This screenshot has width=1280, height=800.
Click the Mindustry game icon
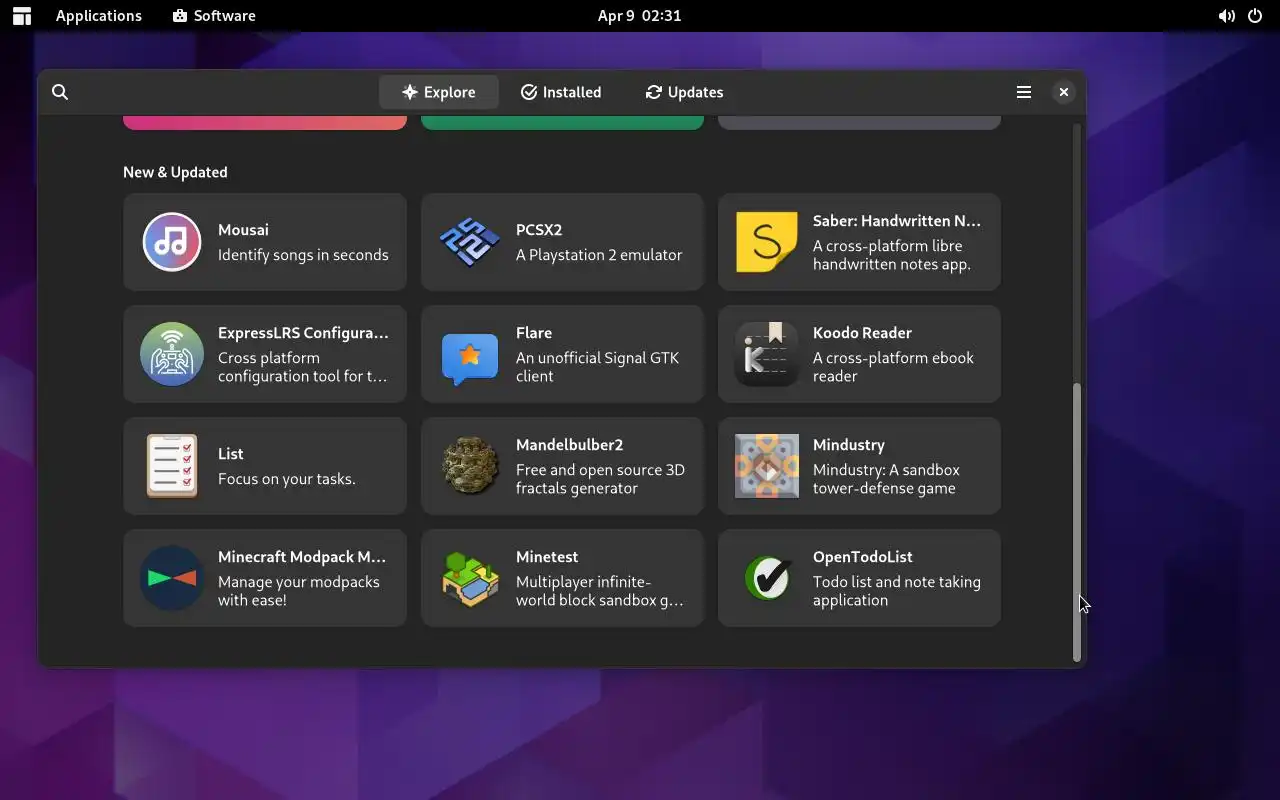tap(767, 466)
